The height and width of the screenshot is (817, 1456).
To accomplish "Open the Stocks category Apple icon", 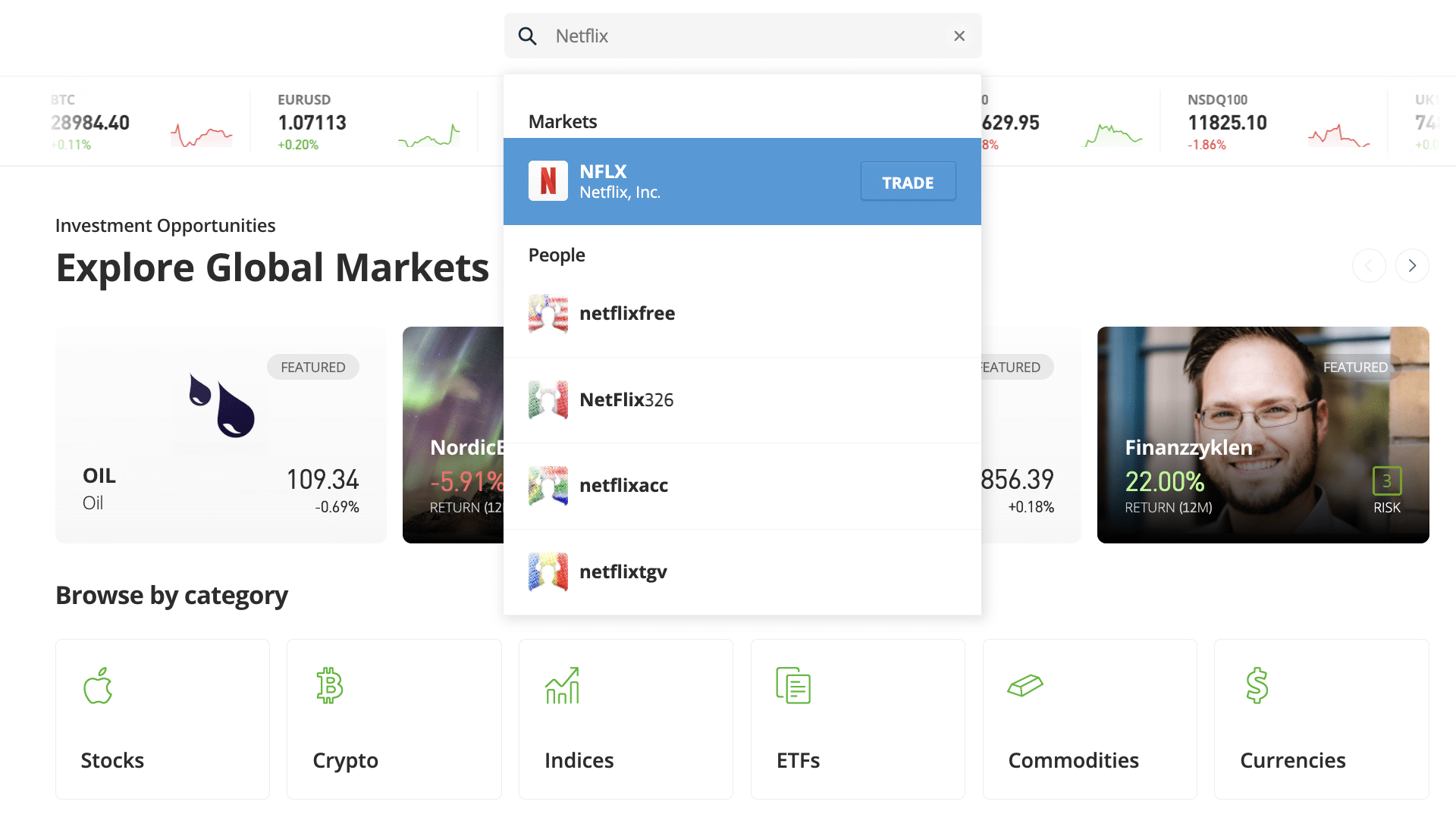I will 98,686.
